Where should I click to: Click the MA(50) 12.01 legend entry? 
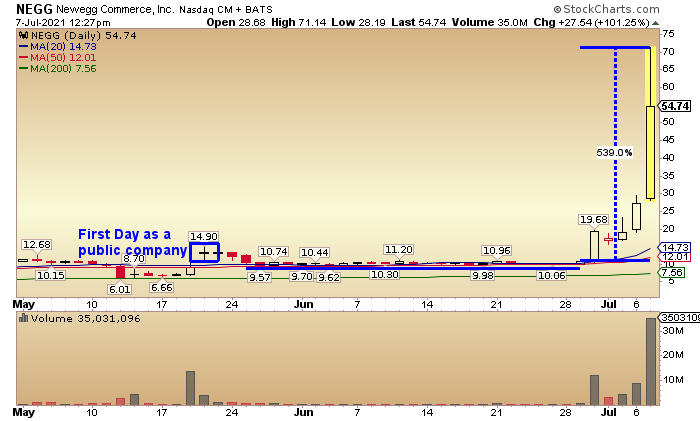[58, 58]
